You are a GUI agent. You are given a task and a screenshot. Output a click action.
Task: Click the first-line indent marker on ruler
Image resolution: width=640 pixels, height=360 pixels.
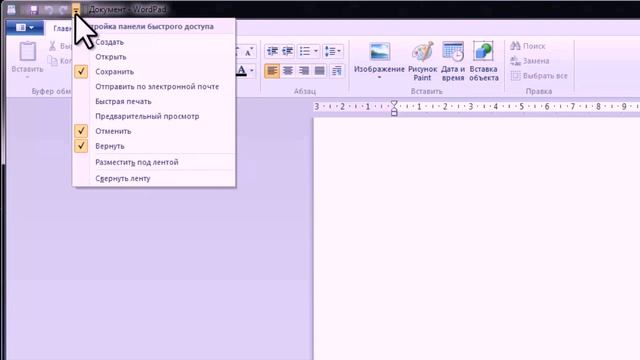pos(394,103)
